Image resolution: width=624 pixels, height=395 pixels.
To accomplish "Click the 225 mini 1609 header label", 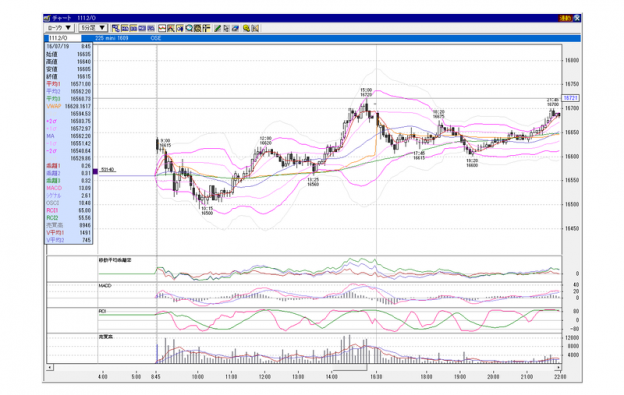I will [112, 38].
